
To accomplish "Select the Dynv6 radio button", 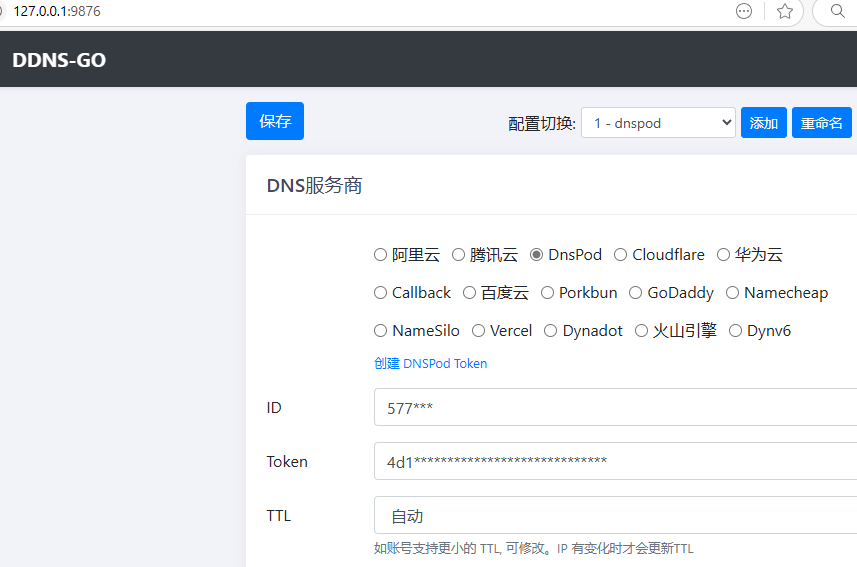I will tap(735, 331).
